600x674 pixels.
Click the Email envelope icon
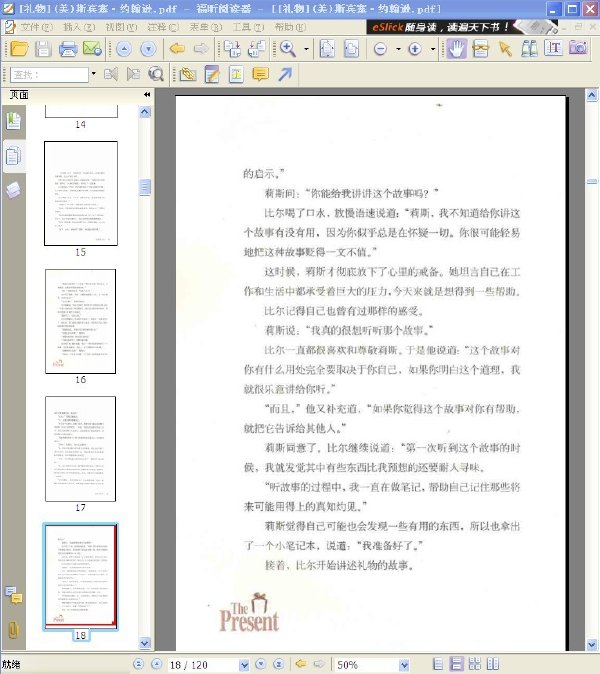(92, 49)
